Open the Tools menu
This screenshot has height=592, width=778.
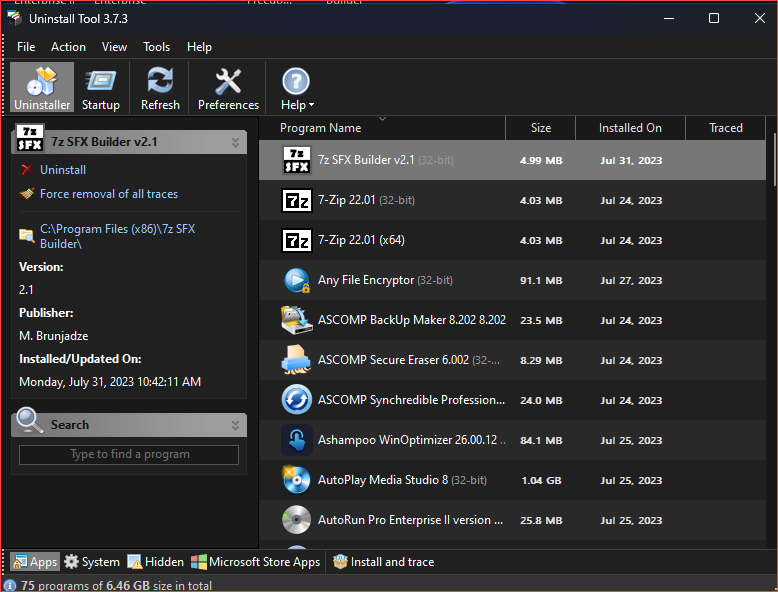coord(156,47)
